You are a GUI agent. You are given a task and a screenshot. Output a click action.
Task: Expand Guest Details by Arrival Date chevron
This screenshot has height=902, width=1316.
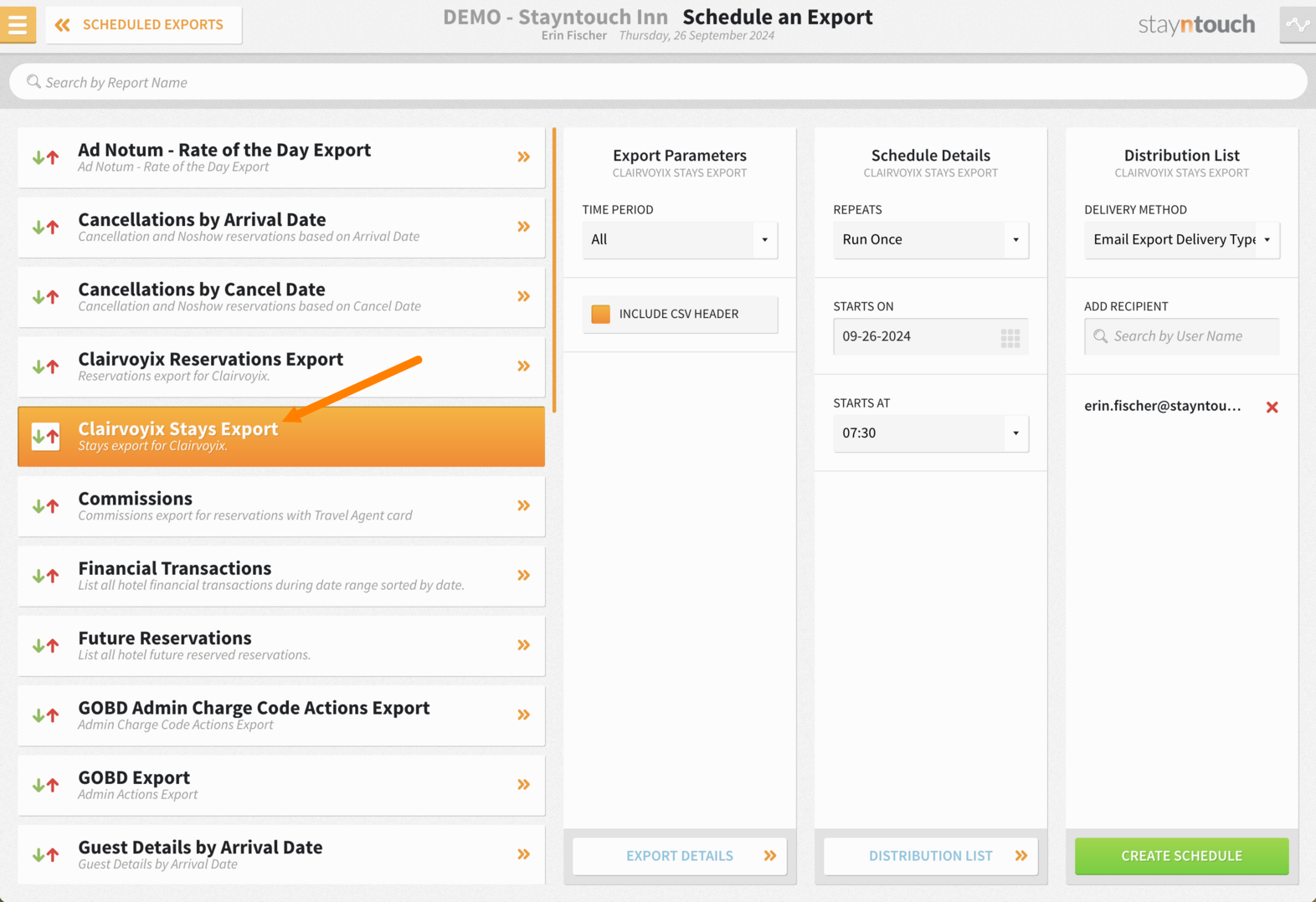point(524,854)
